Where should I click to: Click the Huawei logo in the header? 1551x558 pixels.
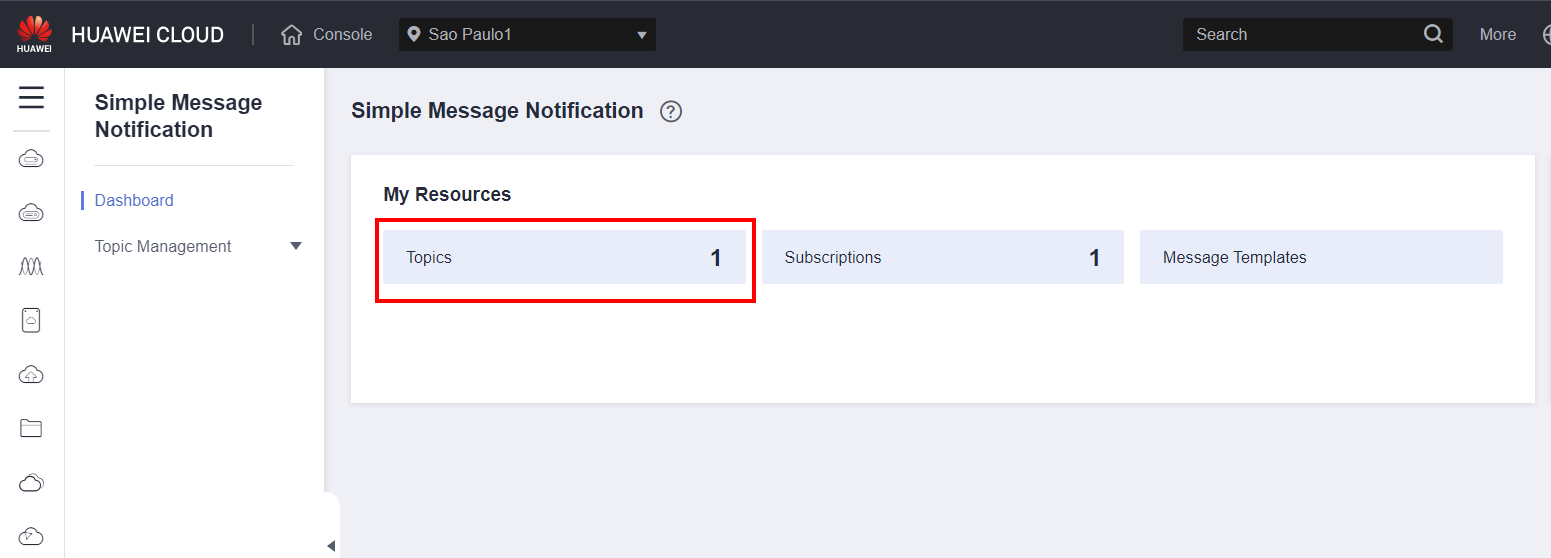(34, 34)
